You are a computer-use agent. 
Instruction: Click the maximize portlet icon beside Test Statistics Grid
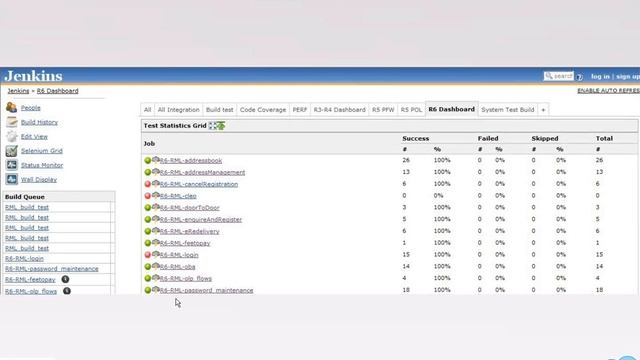click(213, 126)
